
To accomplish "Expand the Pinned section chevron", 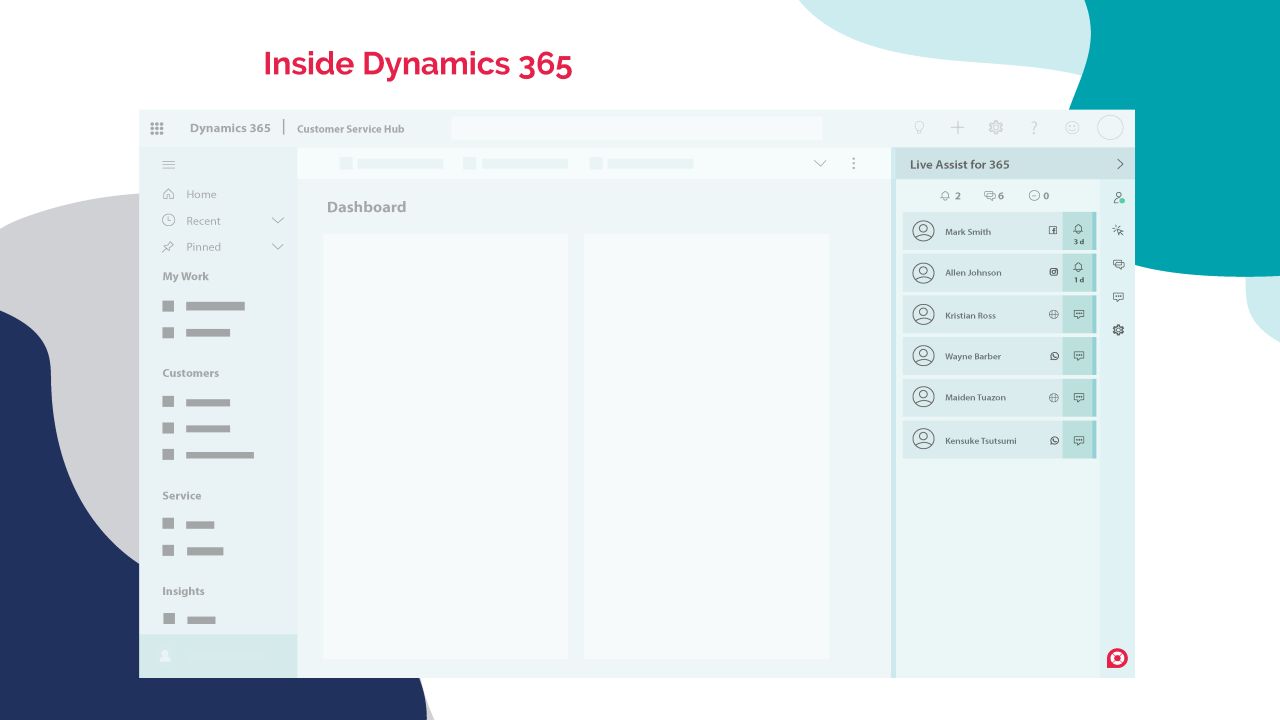I will point(278,247).
